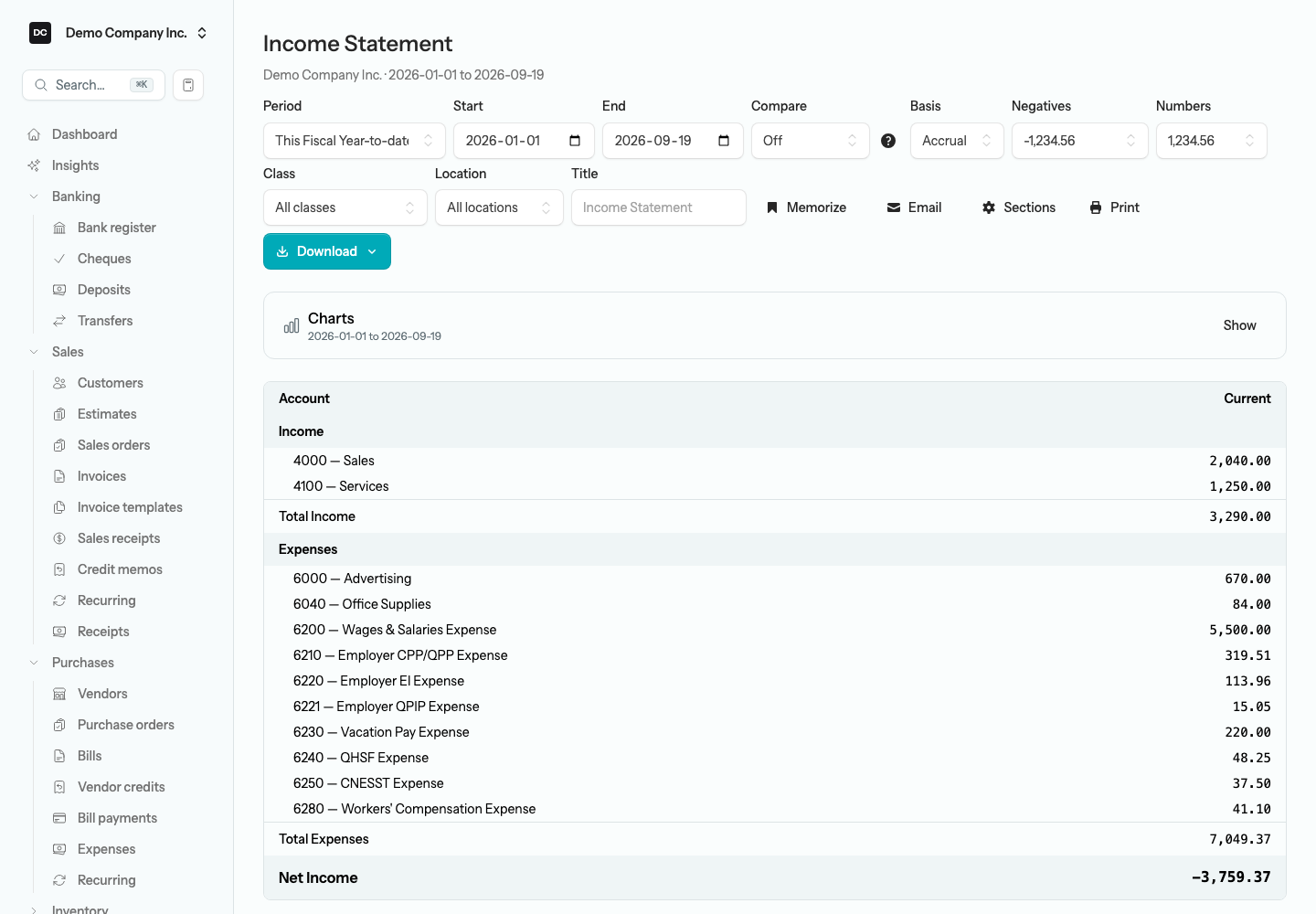Click the Transfers arrows icon
Screen dimensions: 1316x914
pyautogui.click(x=59, y=321)
